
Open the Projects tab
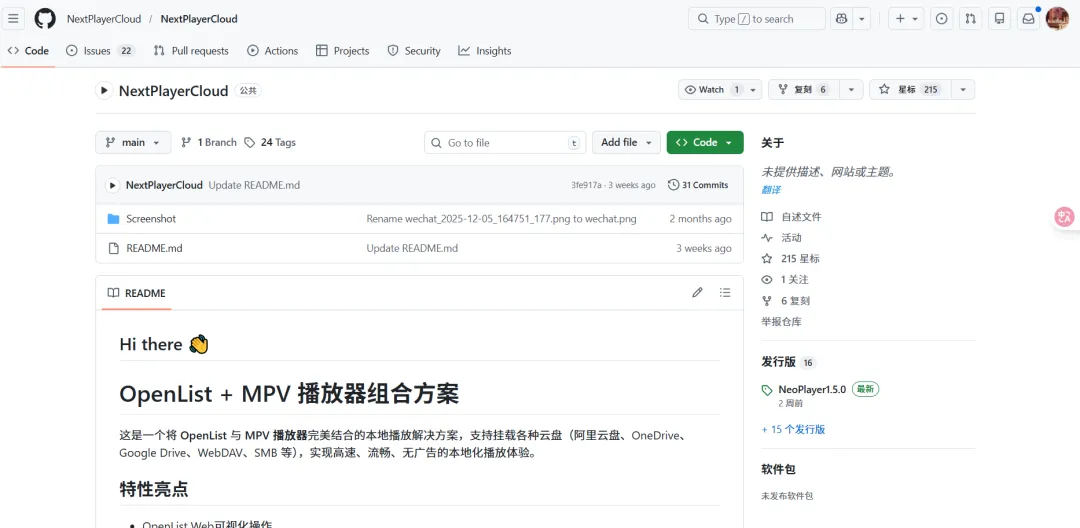click(342, 51)
